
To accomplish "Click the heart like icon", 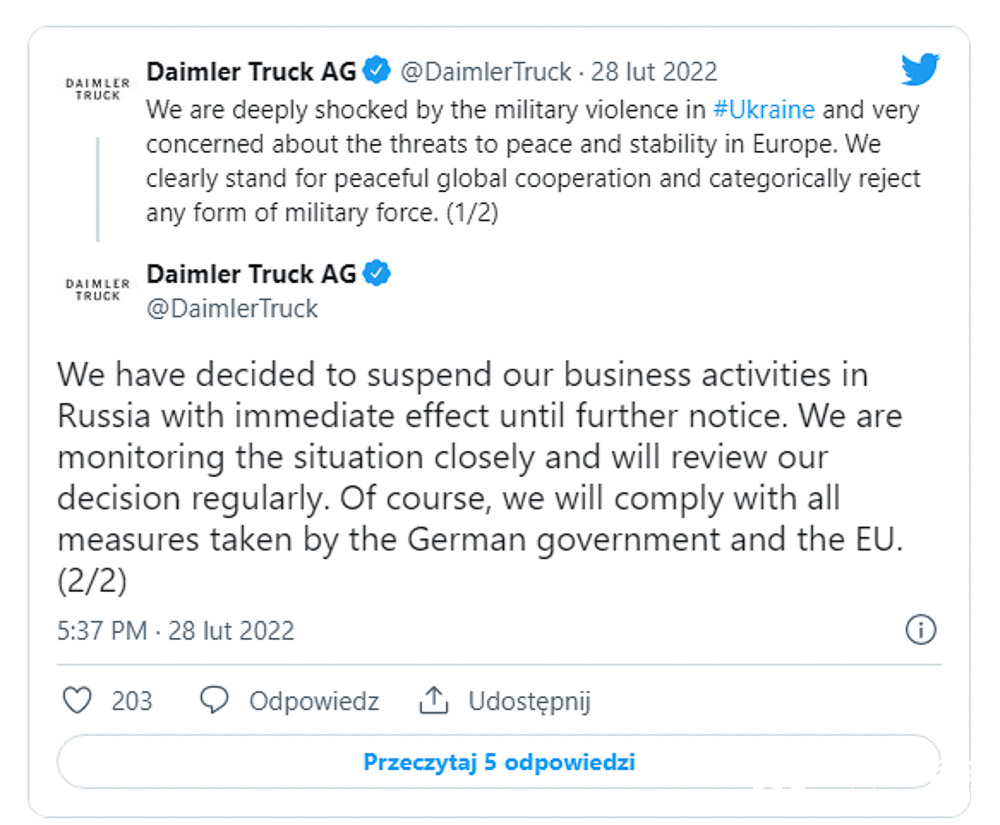I will (77, 700).
